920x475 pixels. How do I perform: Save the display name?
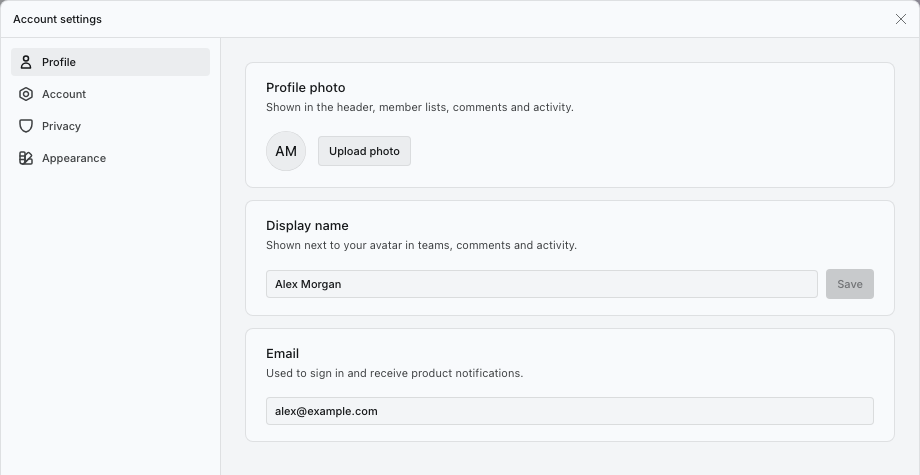tap(850, 284)
